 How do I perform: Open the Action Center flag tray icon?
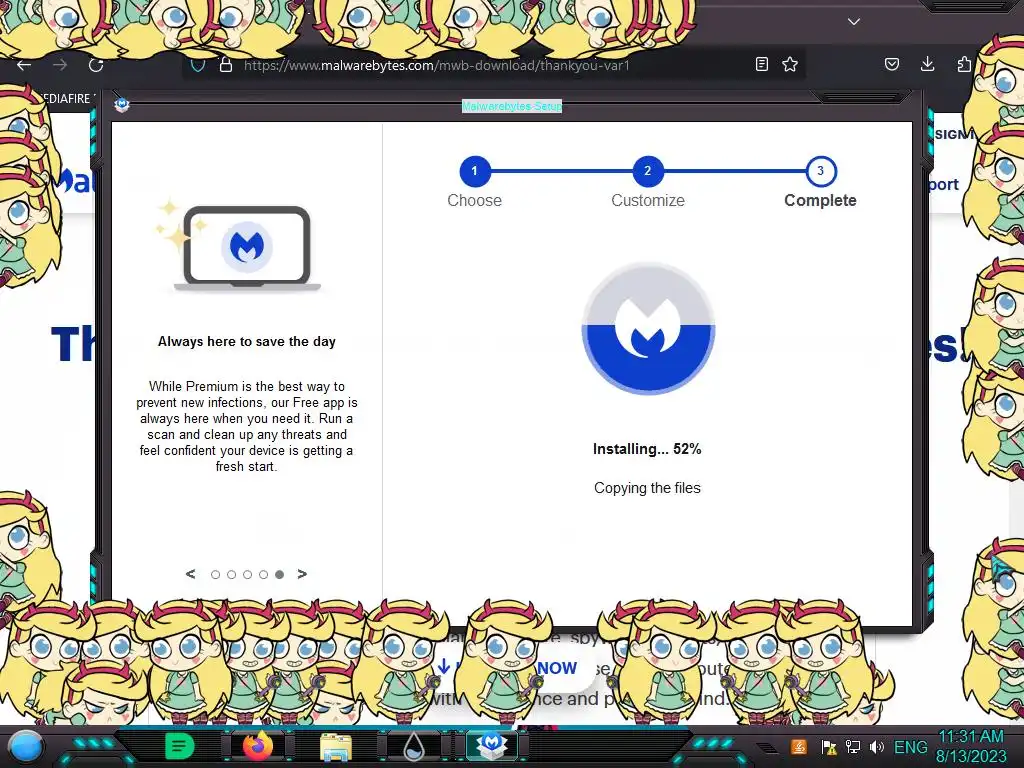coord(829,747)
